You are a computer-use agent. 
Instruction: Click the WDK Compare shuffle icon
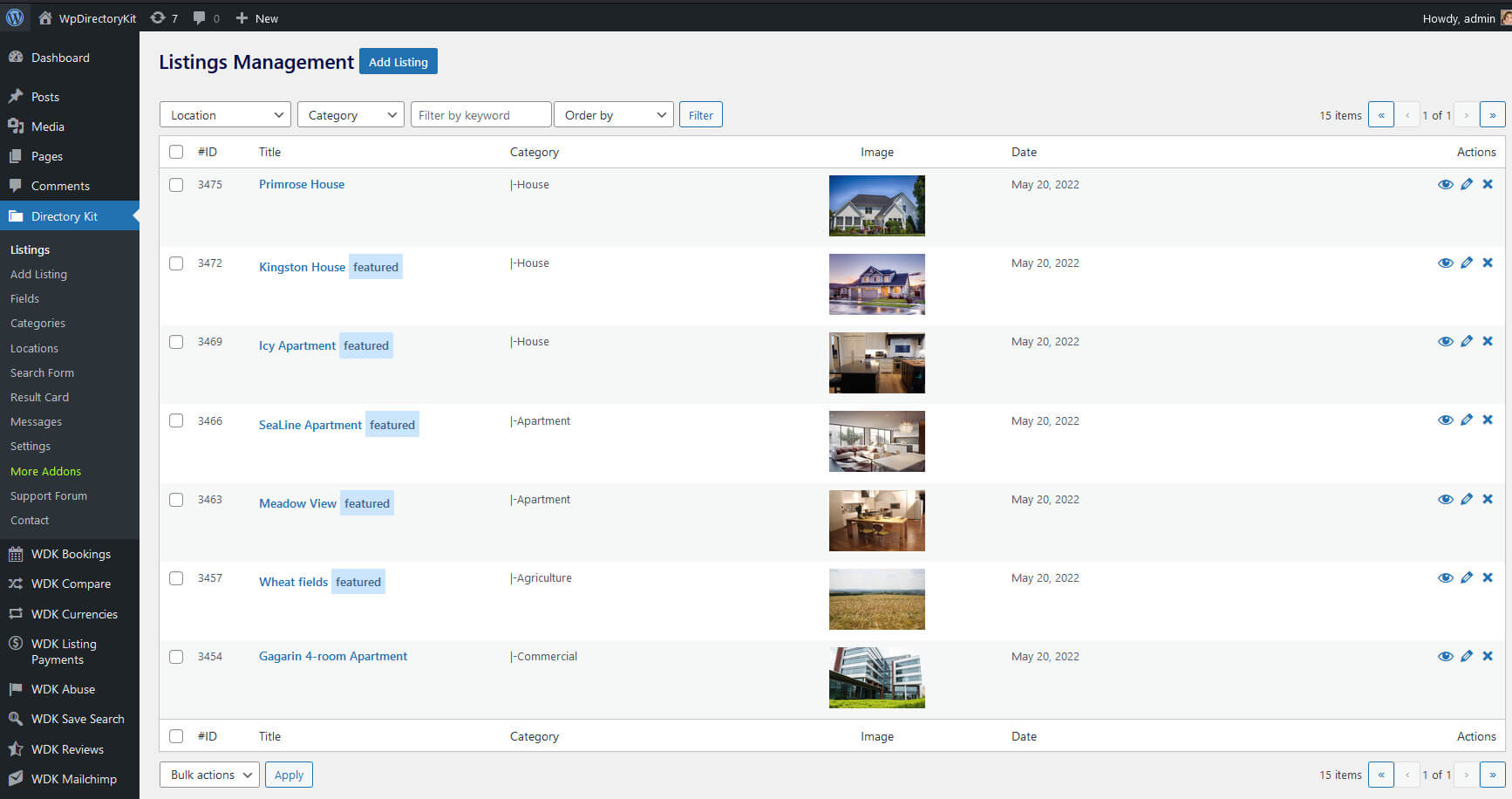point(16,584)
